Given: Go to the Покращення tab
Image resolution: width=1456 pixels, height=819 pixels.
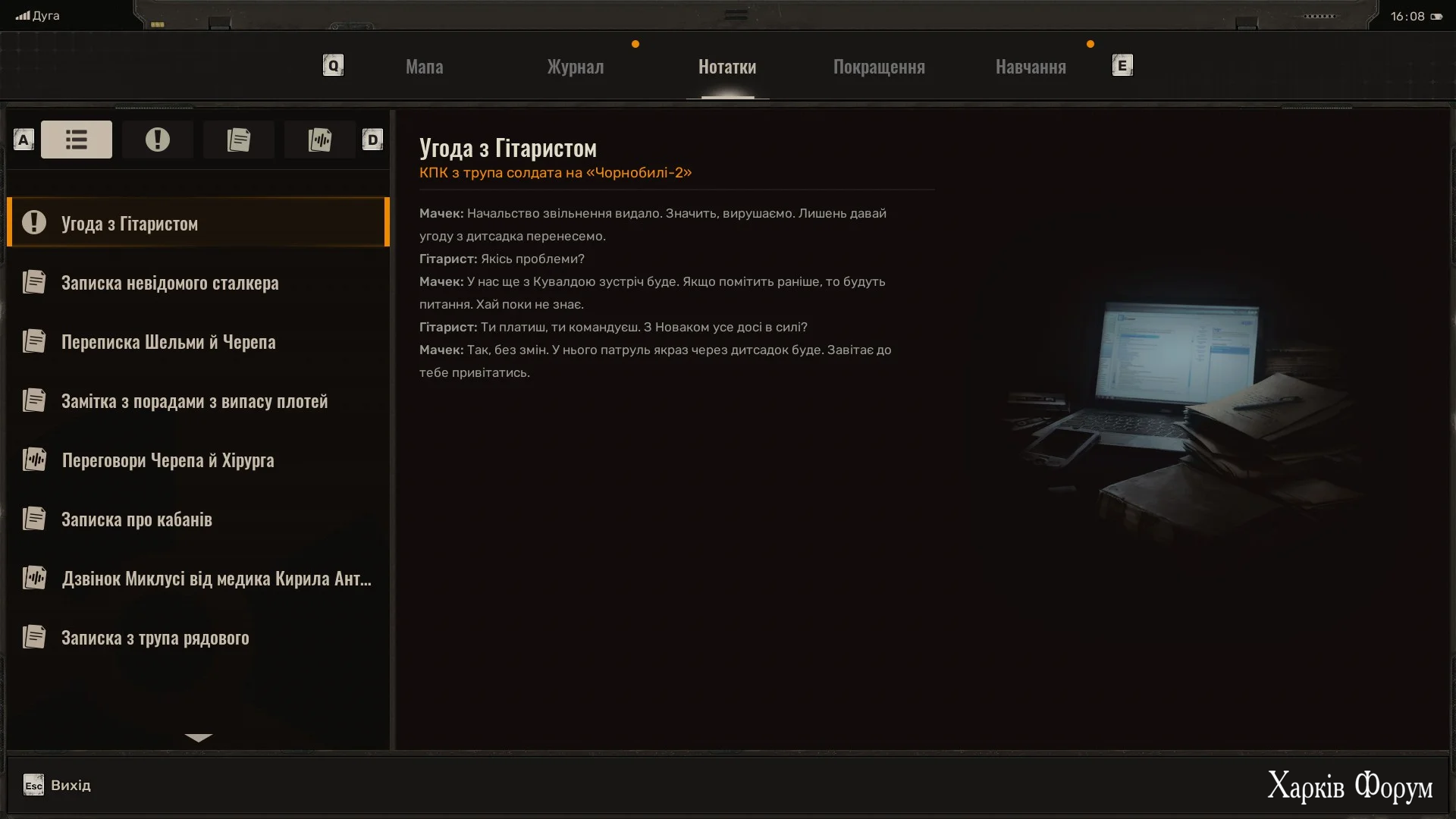Looking at the screenshot, I should (x=878, y=67).
